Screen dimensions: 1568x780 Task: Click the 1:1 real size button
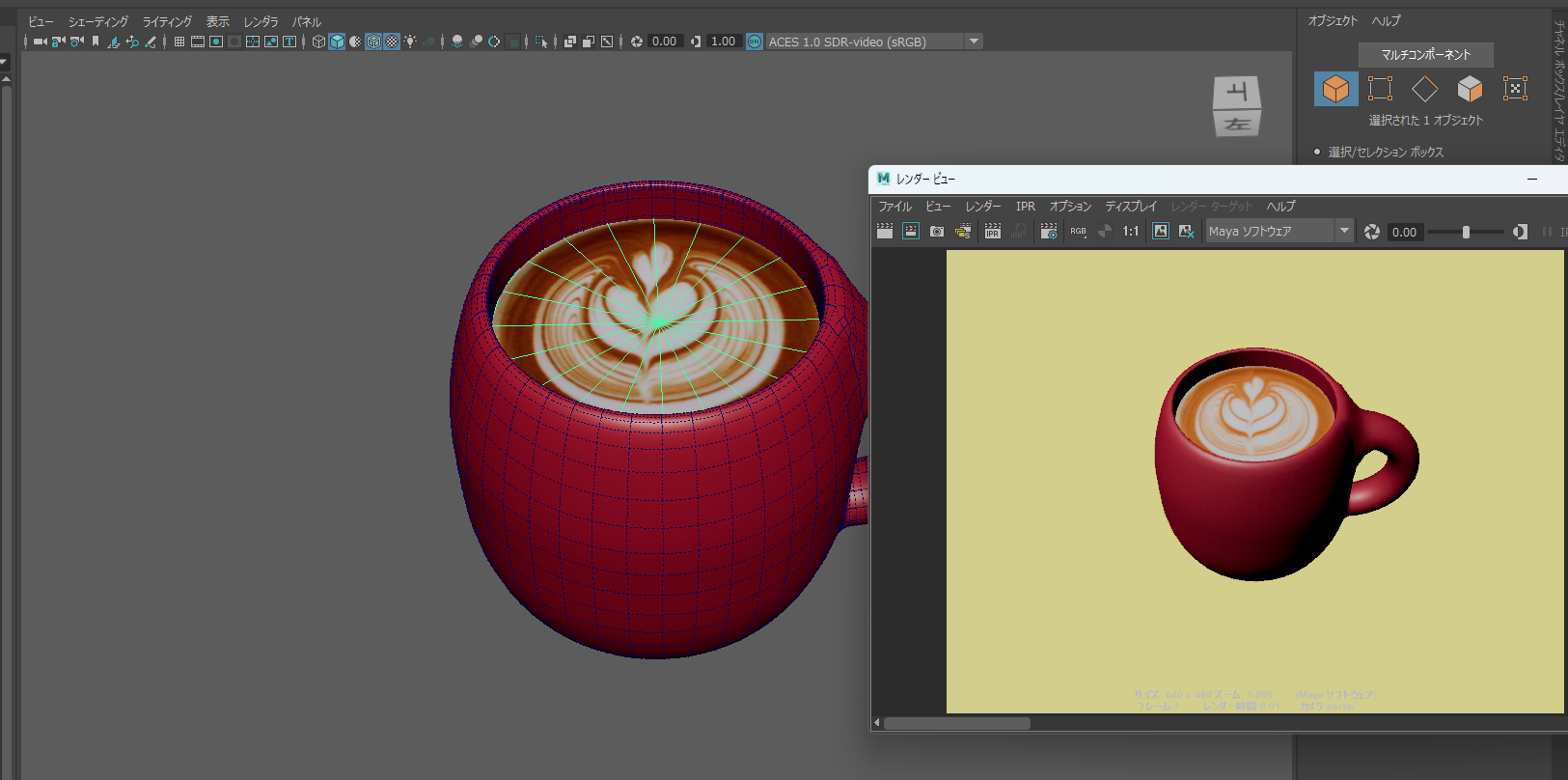pos(1130,232)
